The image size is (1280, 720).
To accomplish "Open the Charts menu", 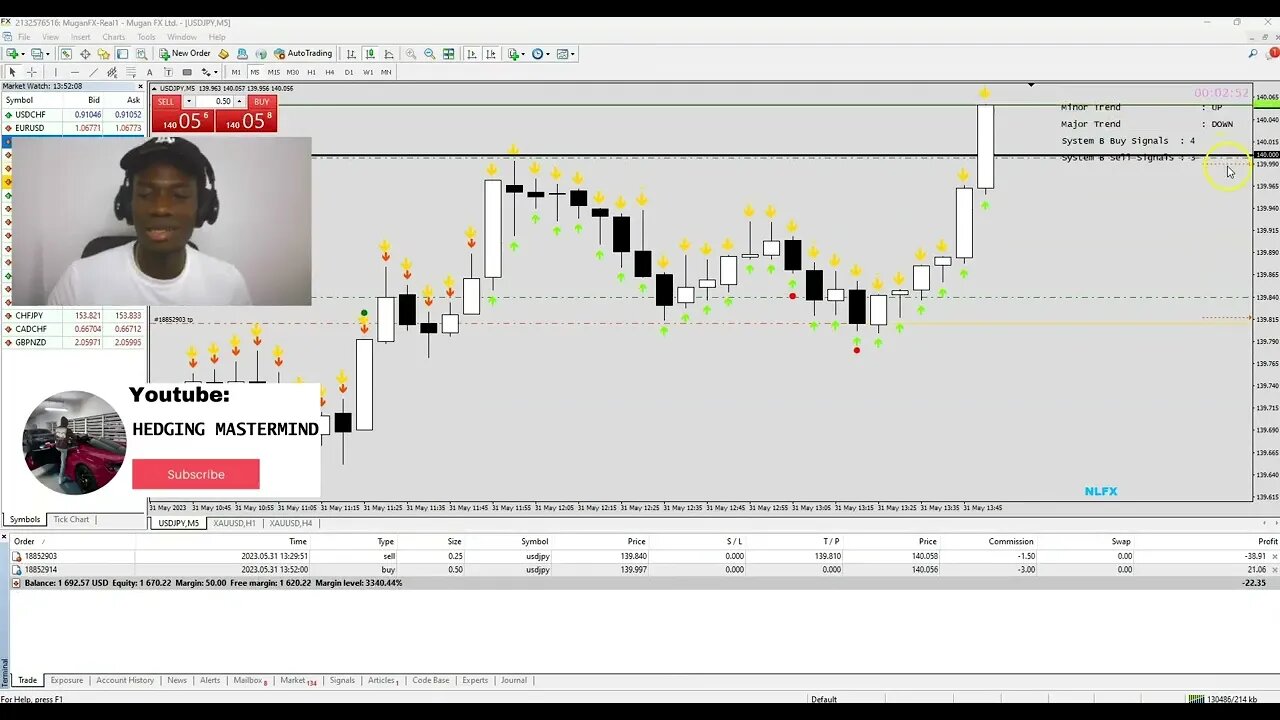I will click(x=113, y=37).
